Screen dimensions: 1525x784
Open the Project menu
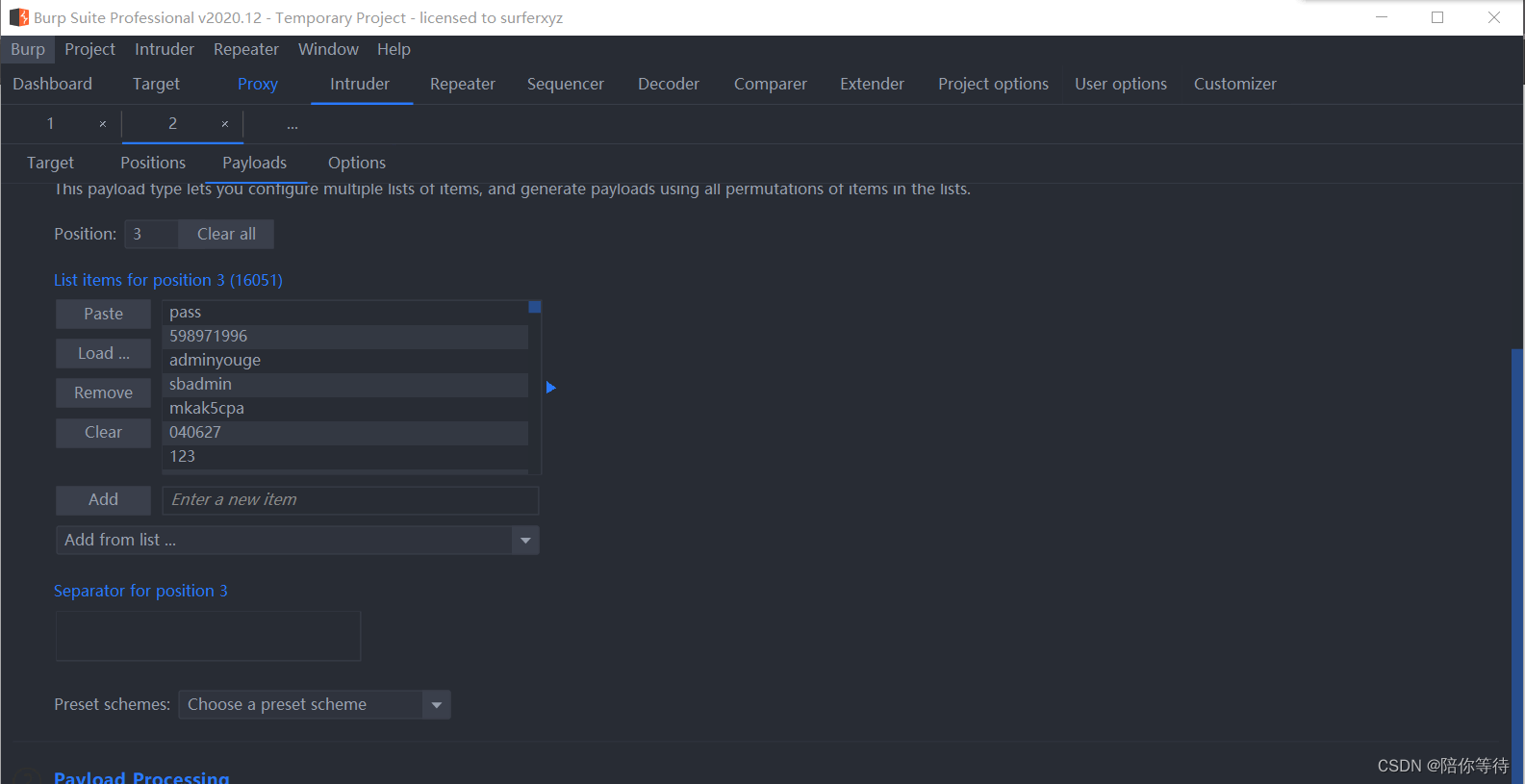pyautogui.click(x=89, y=49)
